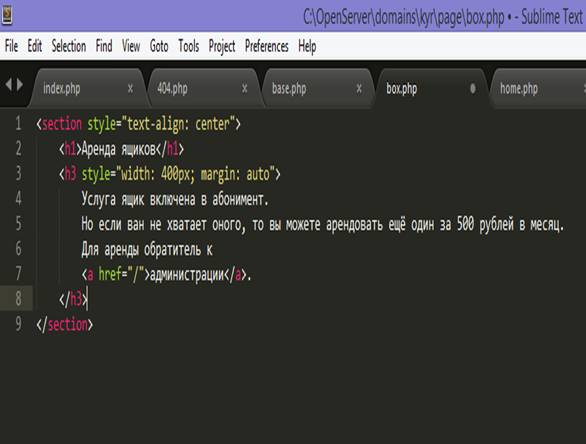The width and height of the screenshot is (586, 444).
Task: Click line number 2 in the gutter
Action: pyautogui.click(x=18, y=148)
